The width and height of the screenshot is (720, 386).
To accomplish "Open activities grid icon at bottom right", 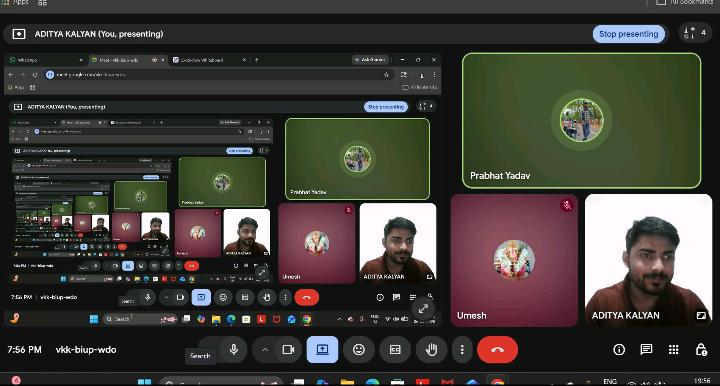I will [x=674, y=350].
